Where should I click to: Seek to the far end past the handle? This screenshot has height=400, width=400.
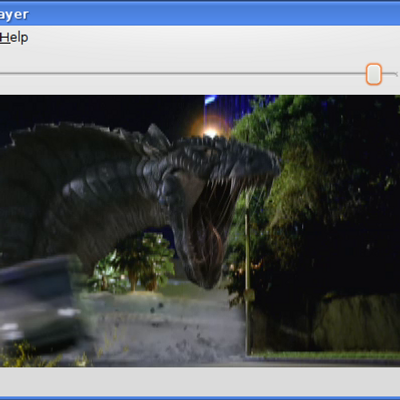click(x=390, y=74)
